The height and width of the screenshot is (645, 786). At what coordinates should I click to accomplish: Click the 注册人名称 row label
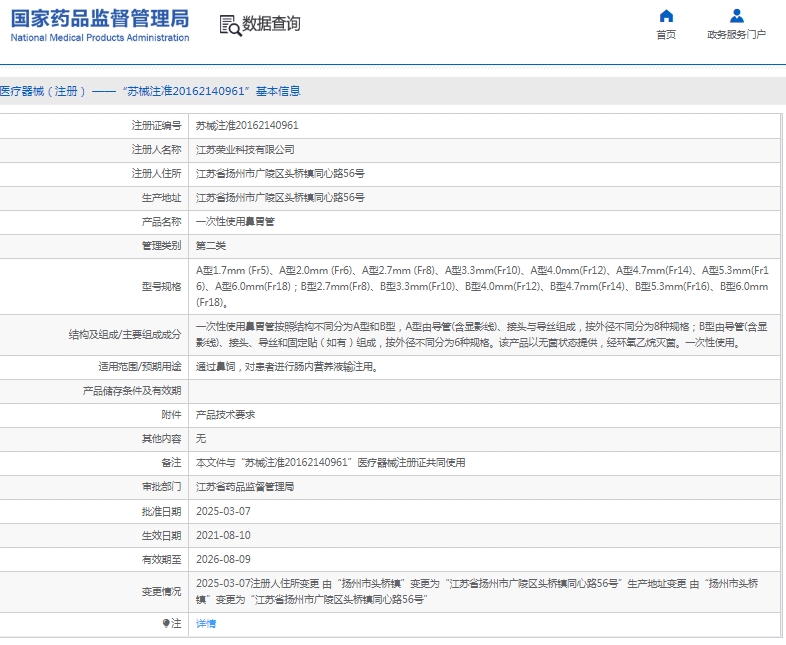coord(156,149)
